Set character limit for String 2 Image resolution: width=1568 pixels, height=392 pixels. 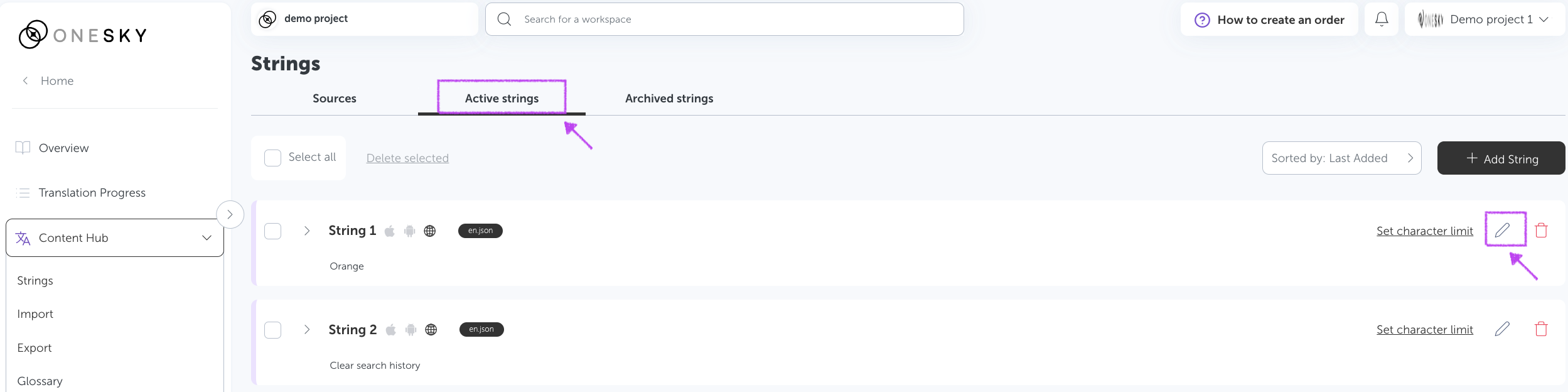coord(1424,330)
